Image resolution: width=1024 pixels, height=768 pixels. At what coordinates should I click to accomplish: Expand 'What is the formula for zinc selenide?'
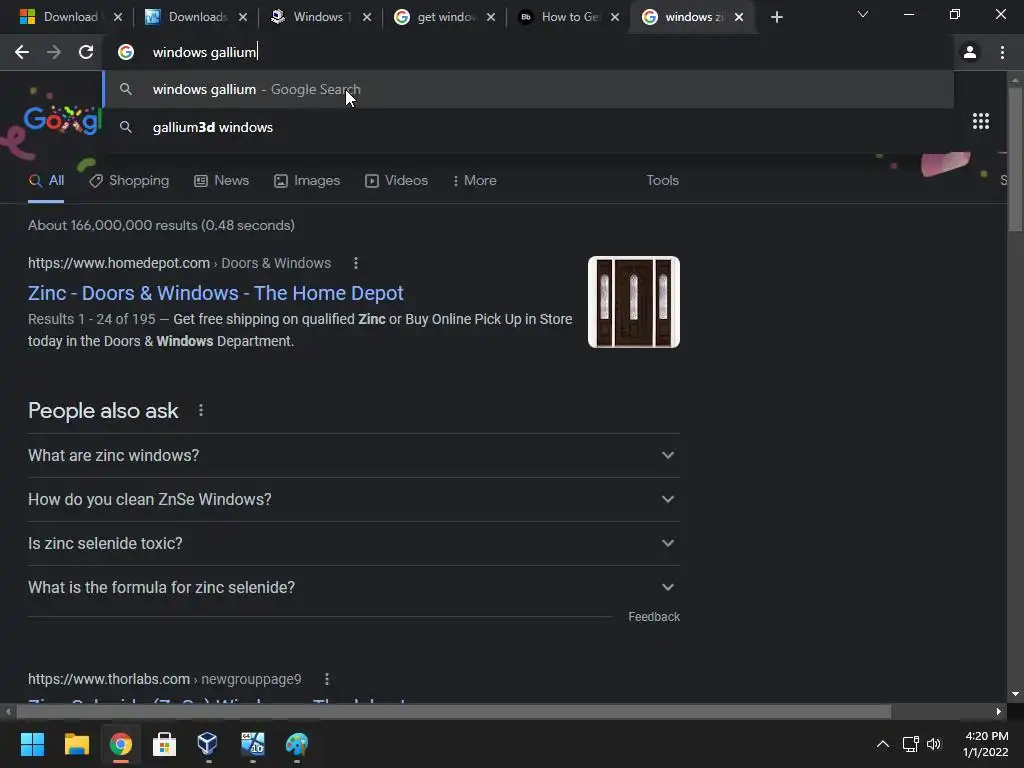click(x=354, y=588)
